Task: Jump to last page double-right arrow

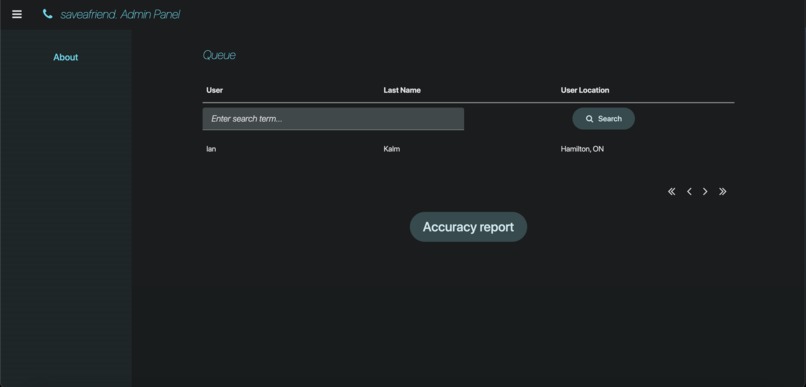Action: point(723,191)
